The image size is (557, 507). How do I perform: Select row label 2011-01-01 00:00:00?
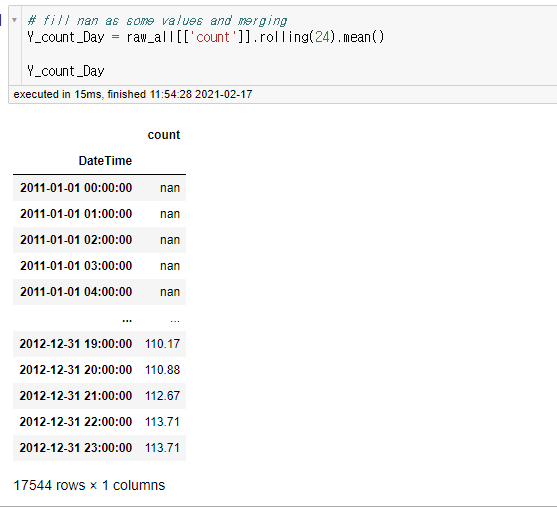pos(76,188)
